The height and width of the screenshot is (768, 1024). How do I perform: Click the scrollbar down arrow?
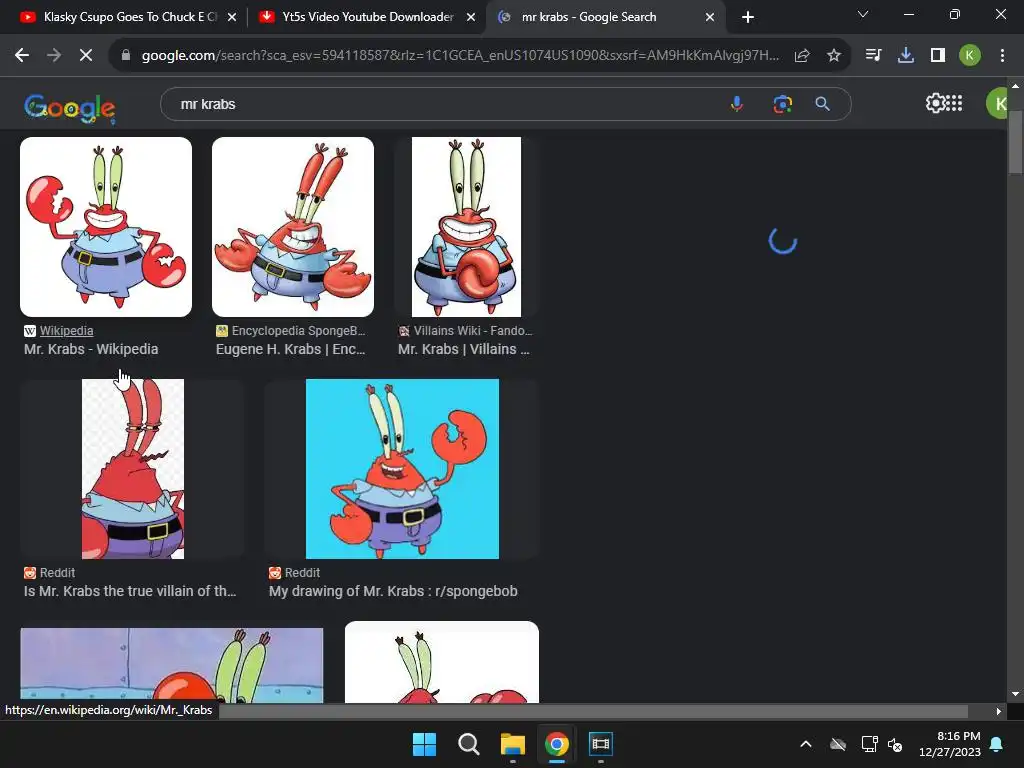1015,694
